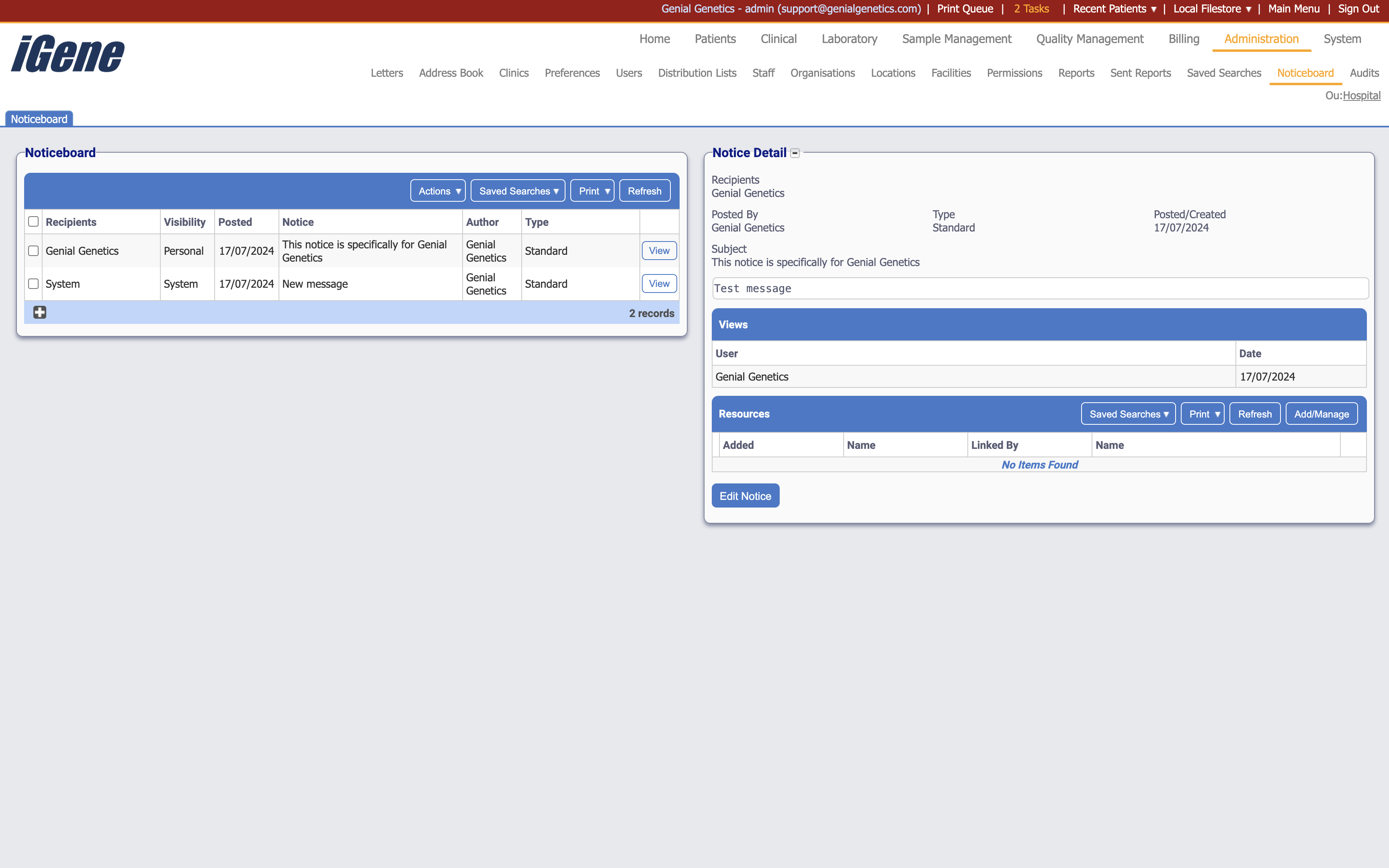Screen dimensions: 1389x868
Task: Open the 2 Tasks link
Action: tap(1031, 8)
